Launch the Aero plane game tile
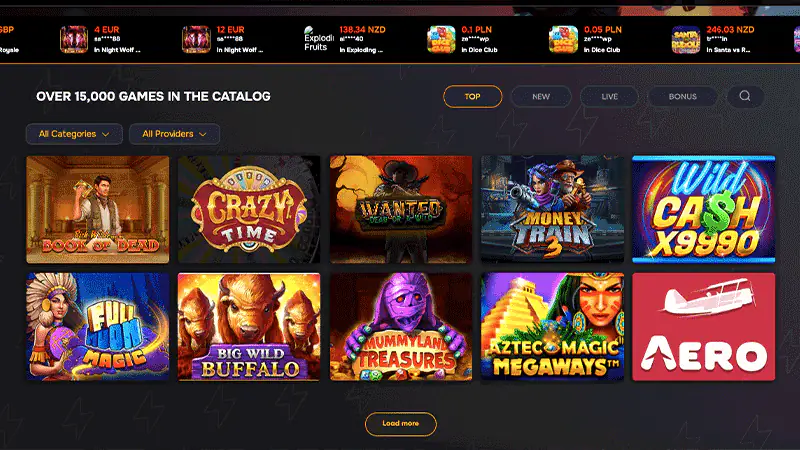 tap(704, 327)
